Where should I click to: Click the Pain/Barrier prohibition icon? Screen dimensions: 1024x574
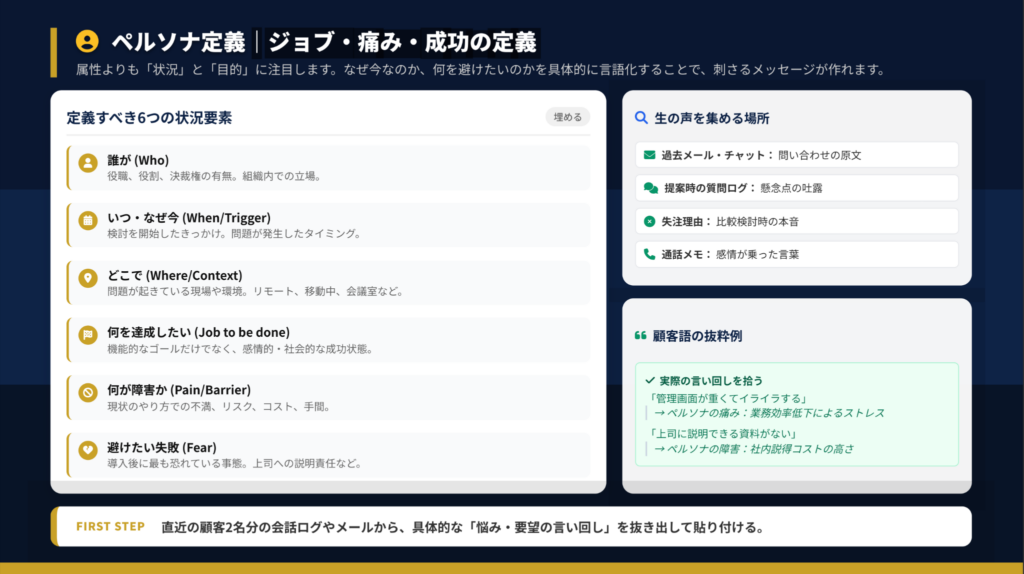pyautogui.click(x=88, y=393)
